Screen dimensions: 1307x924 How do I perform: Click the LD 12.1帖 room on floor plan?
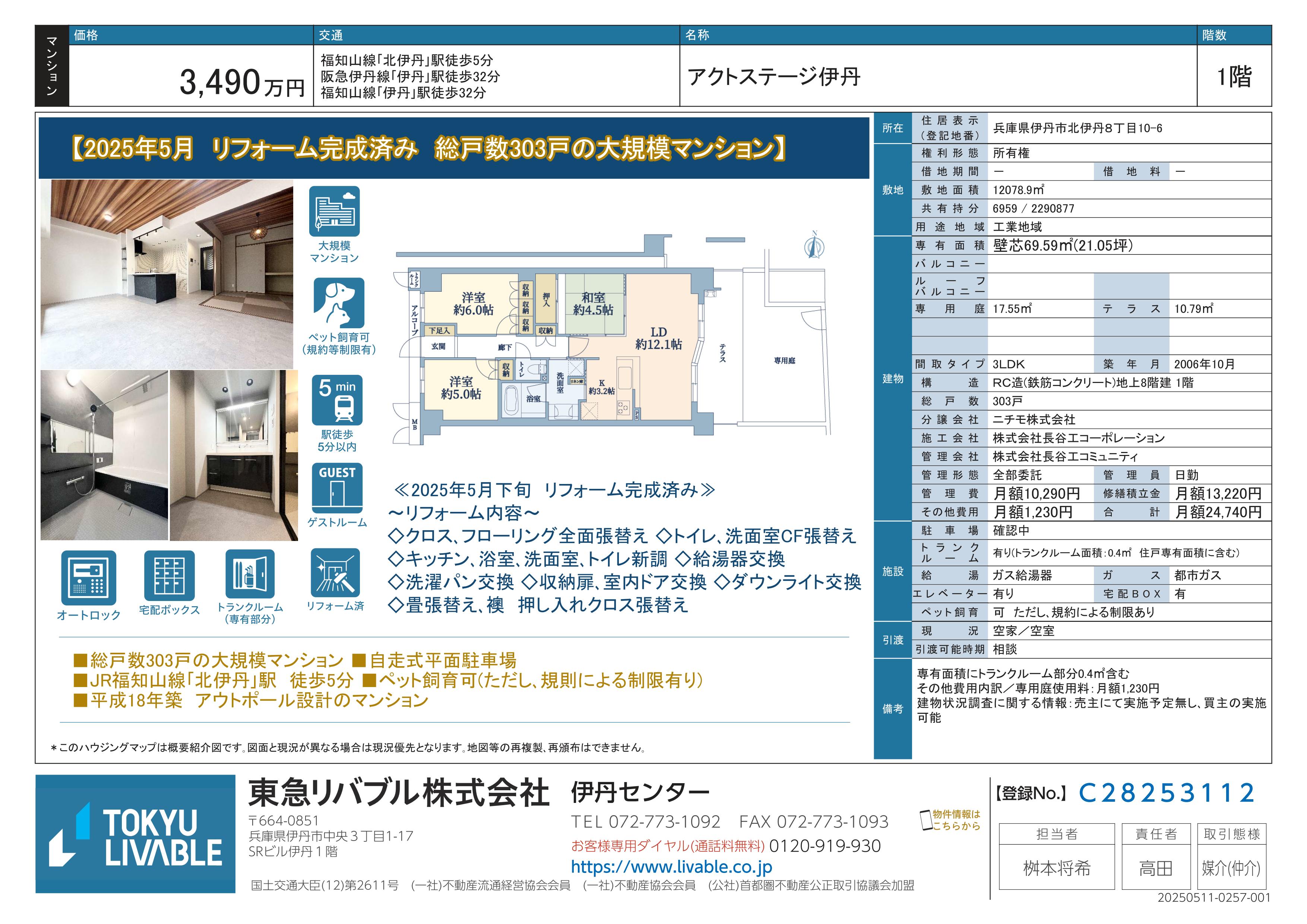coord(658,339)
